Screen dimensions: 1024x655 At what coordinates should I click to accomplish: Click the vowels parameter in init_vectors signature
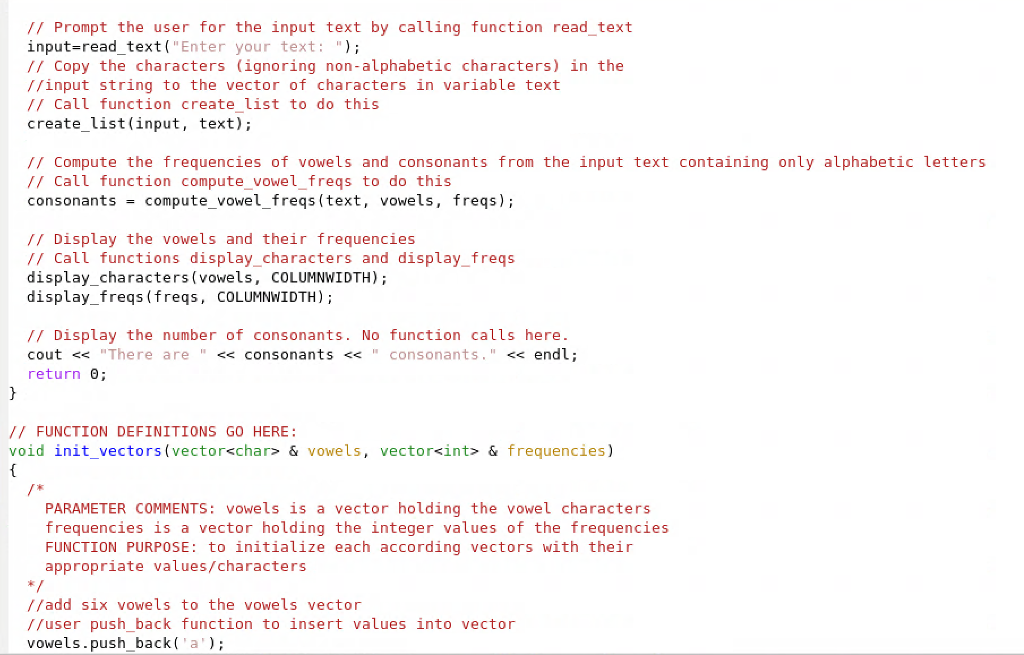click(x=334, y=451)
